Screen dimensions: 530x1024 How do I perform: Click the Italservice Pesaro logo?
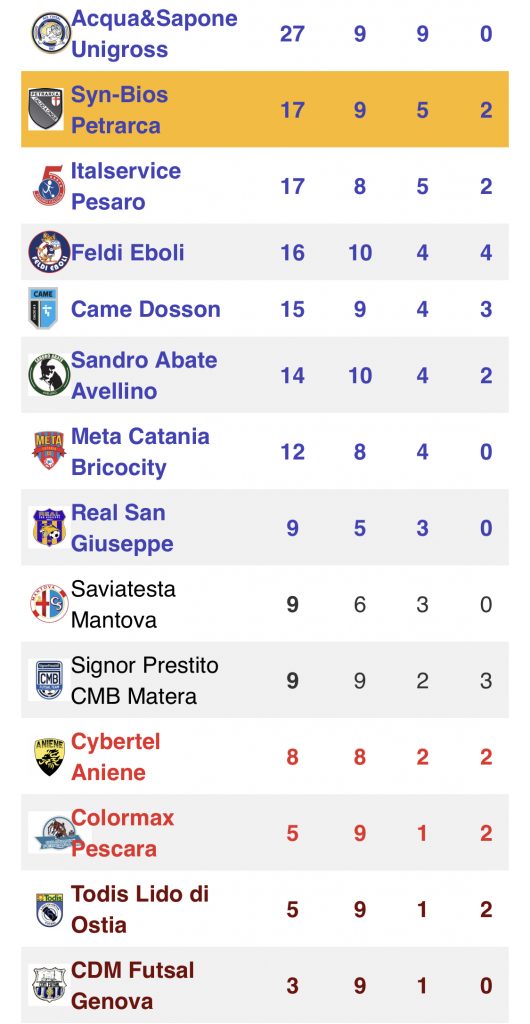pyautogui.click(x=49, y=185)
